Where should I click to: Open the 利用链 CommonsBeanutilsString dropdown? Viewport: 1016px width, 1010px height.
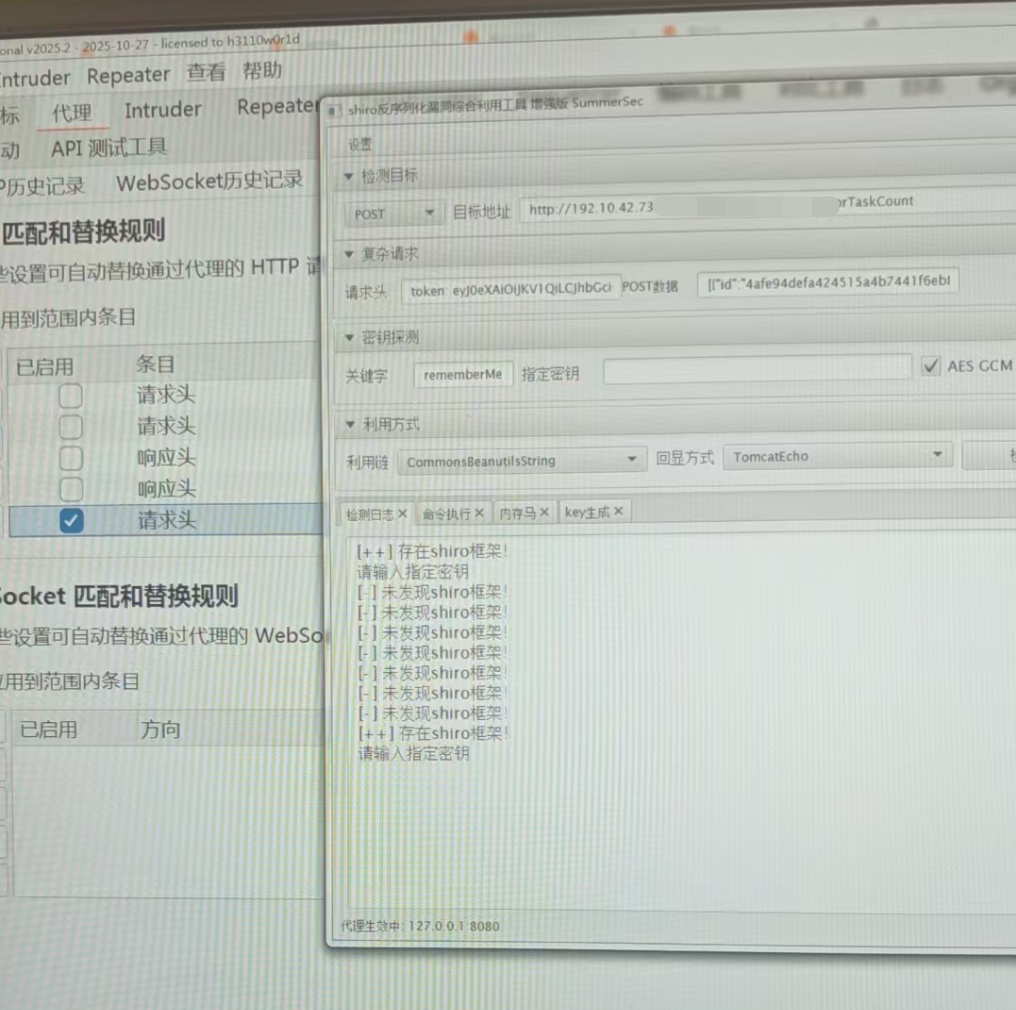pyautogui.click(x=521, y=461)
